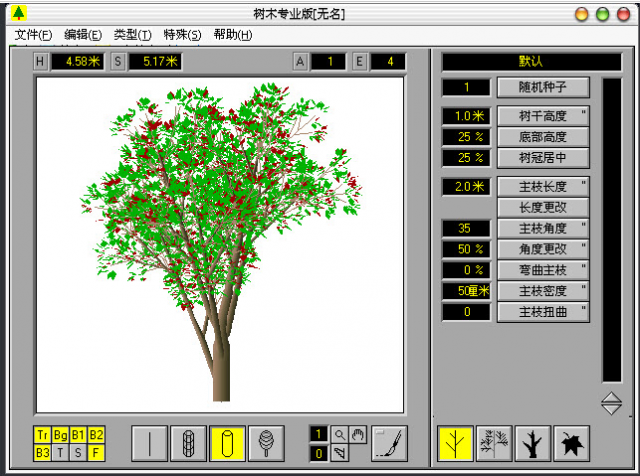The height and width of the screenshot is (476, 640).
Task: Click the 随机种子 button
Action: [x=543, y=88]
